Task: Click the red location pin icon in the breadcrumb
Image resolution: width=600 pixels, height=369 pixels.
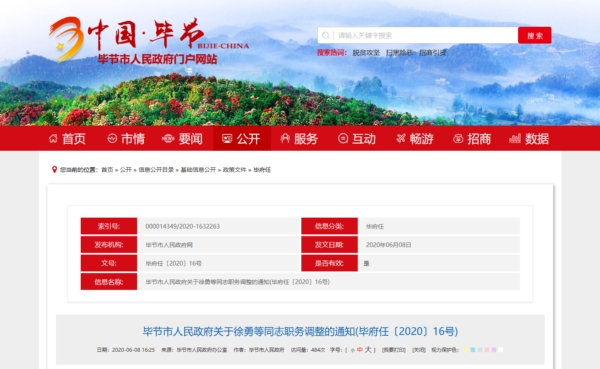Action: pos(54,170)
